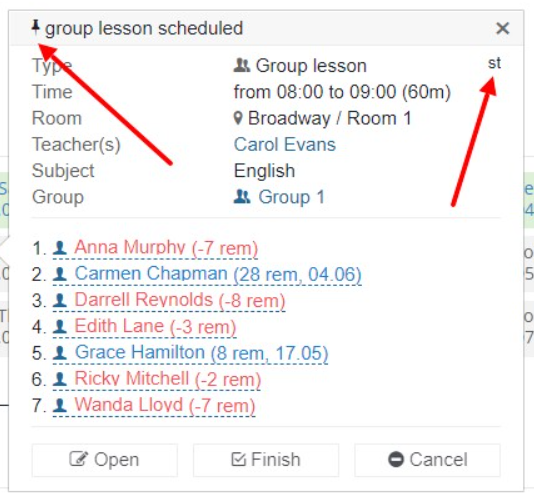534x504 pixels.
Task: Select Grace Hamilton (8 rem, 17.05)
Action: pos(201,352)
